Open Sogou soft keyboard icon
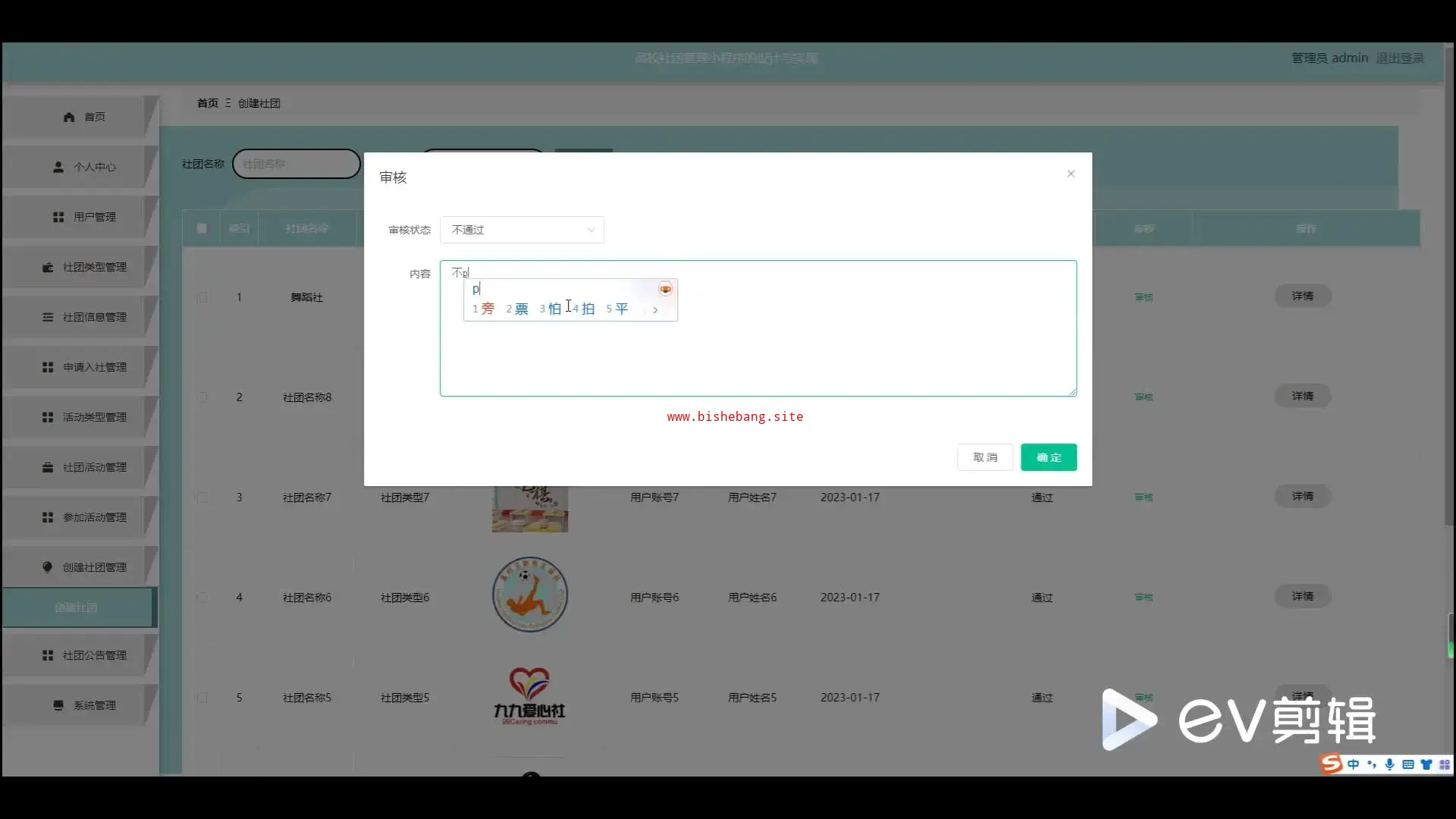The width and height of the screenshot is (1456, 819). pos(1408,764)
